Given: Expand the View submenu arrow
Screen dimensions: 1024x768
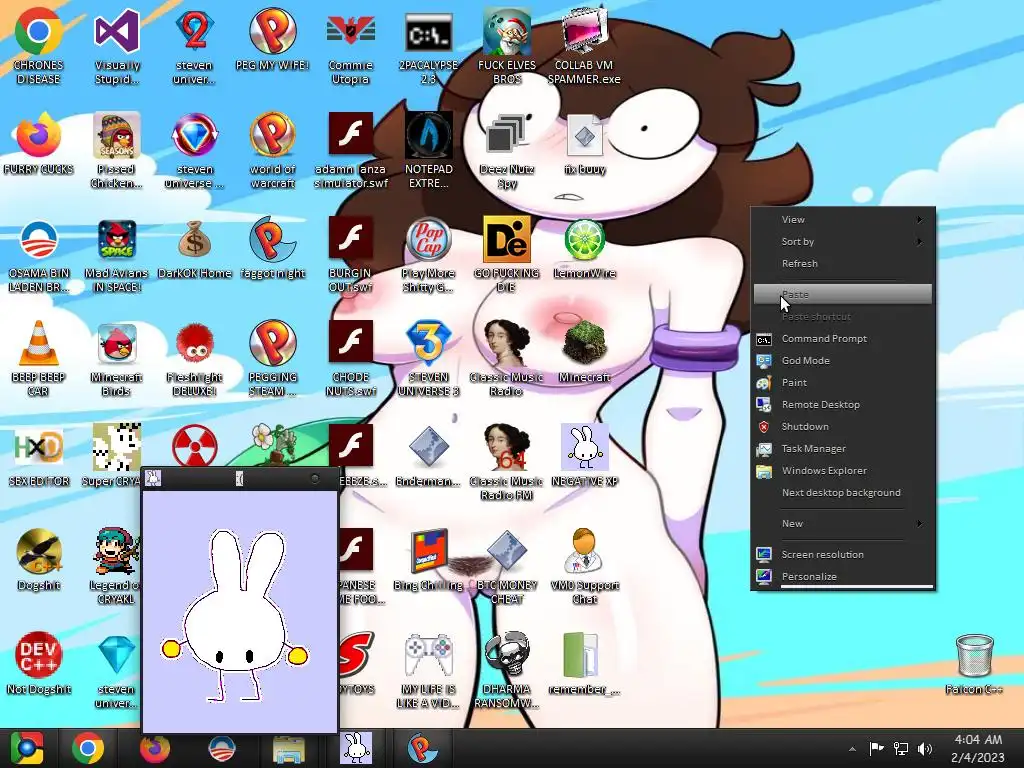Looking at the screenshot, I should 920,219.
